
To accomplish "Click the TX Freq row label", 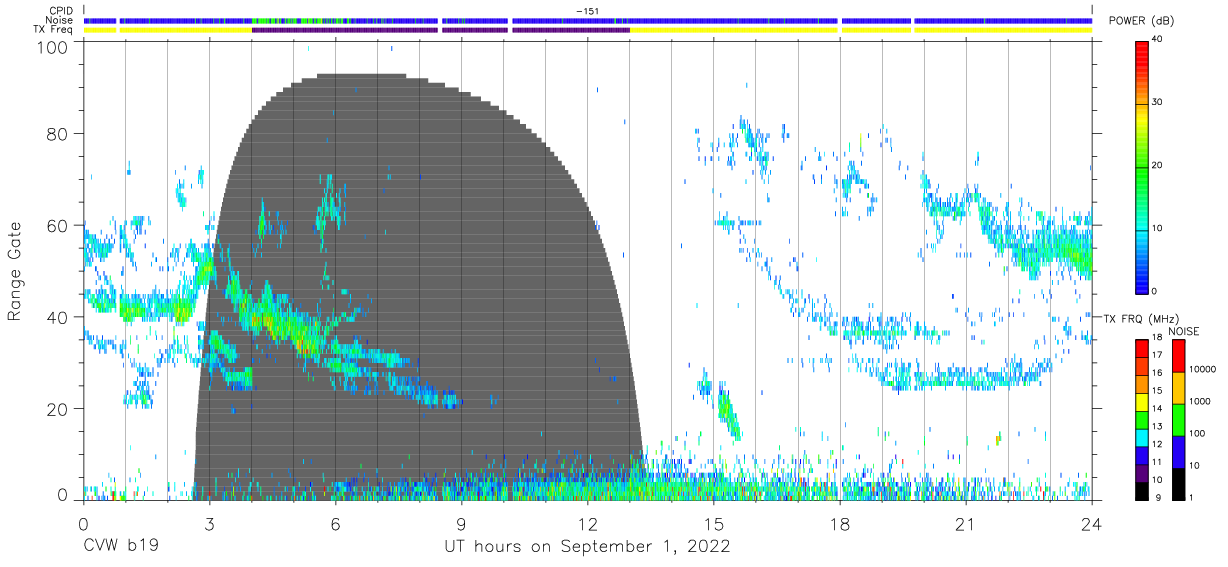I will click(54, 29).
